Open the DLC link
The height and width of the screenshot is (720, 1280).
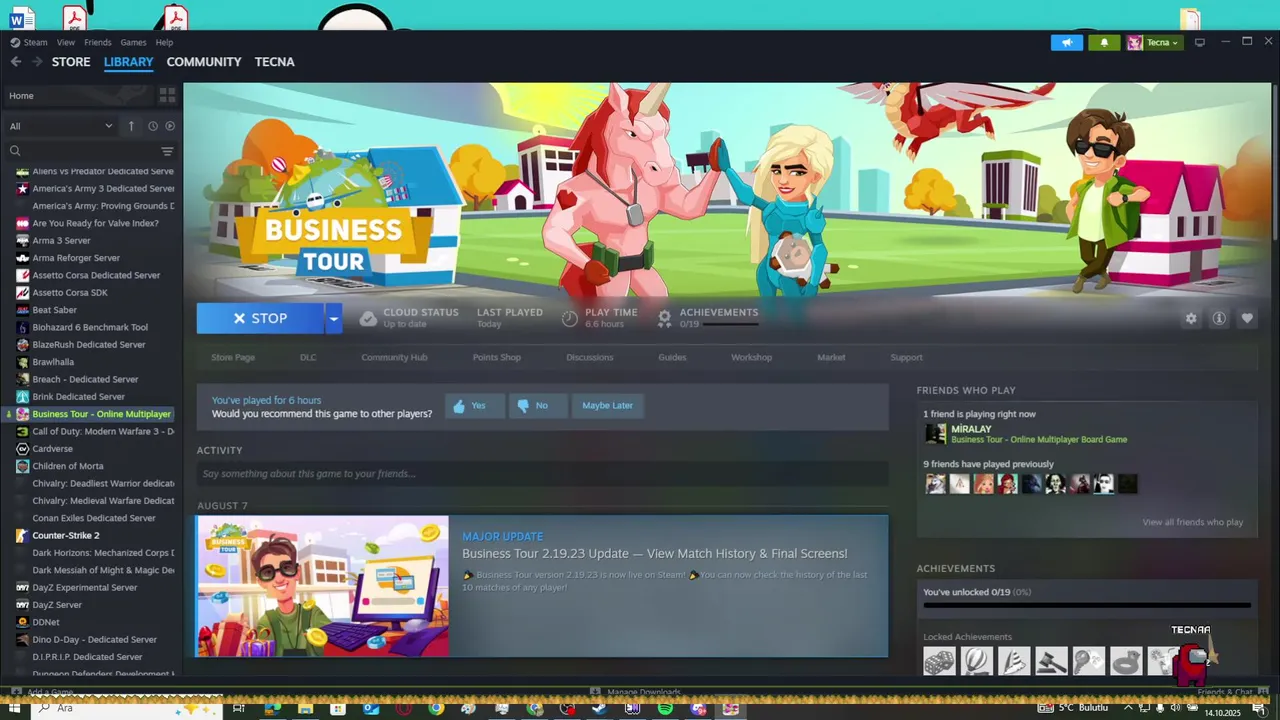[x=308, y=357]
